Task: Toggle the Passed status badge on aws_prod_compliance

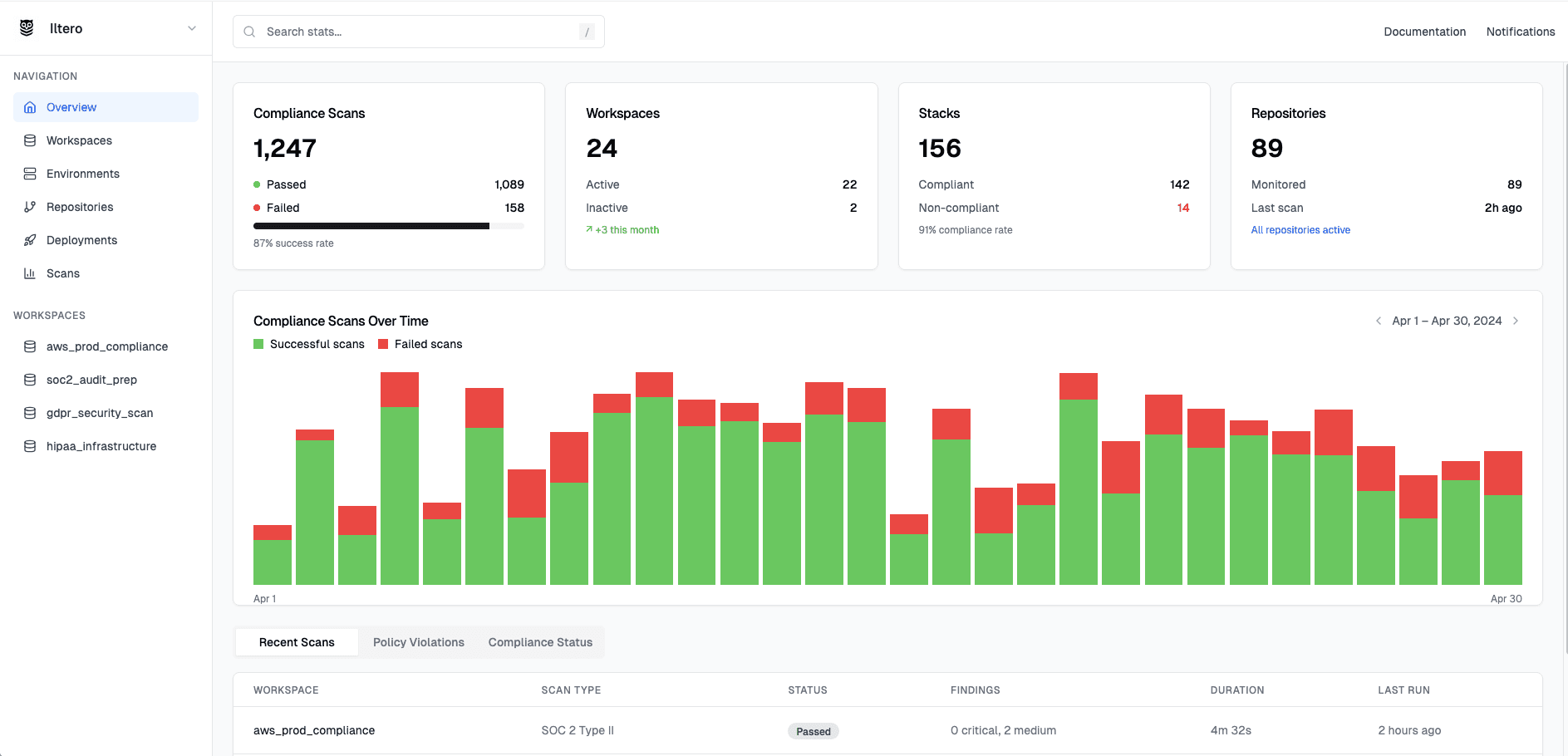Action: tap(813, 731)
